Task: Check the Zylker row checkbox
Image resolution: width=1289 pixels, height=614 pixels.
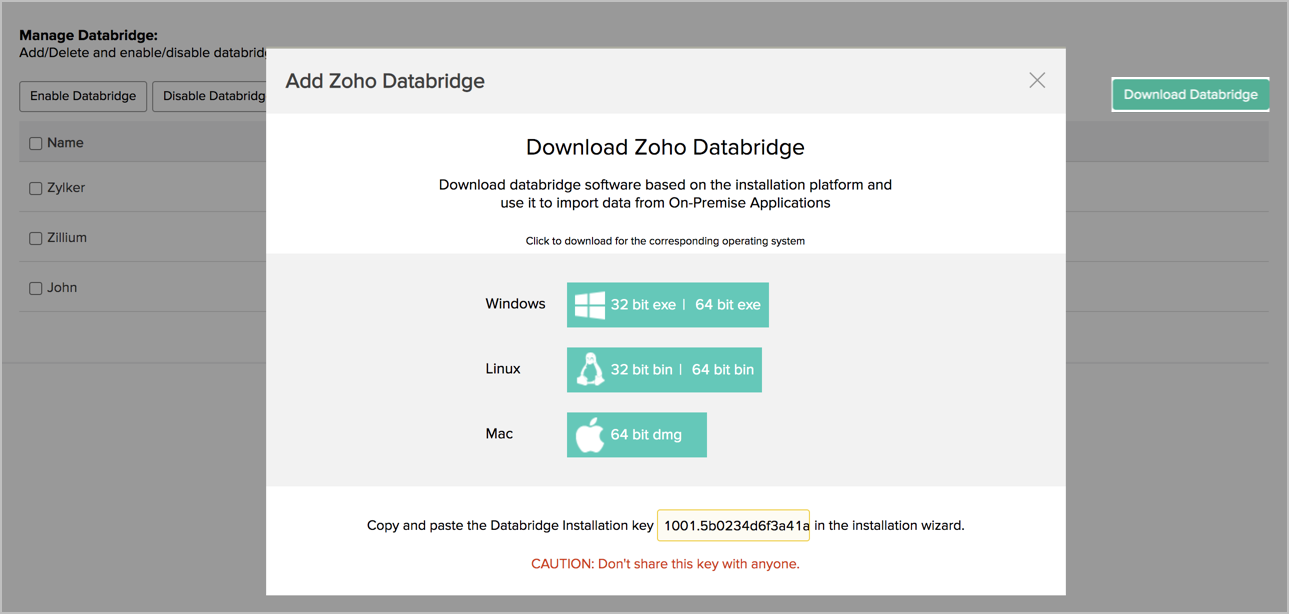Action: [36, 188]
